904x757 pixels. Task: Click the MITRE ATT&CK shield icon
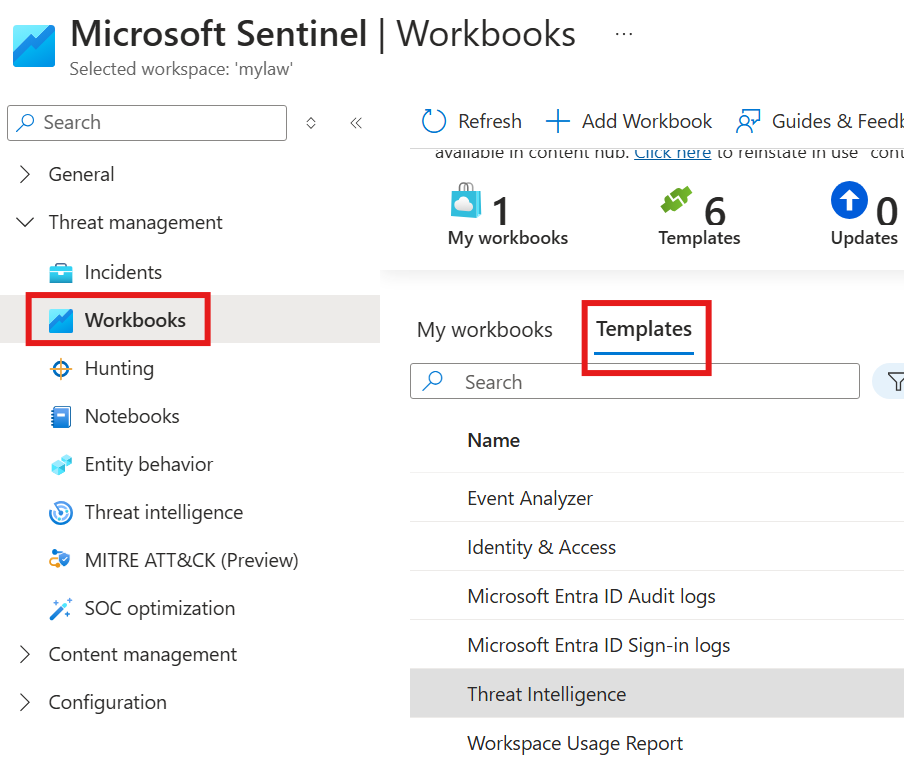coord(60,560)
